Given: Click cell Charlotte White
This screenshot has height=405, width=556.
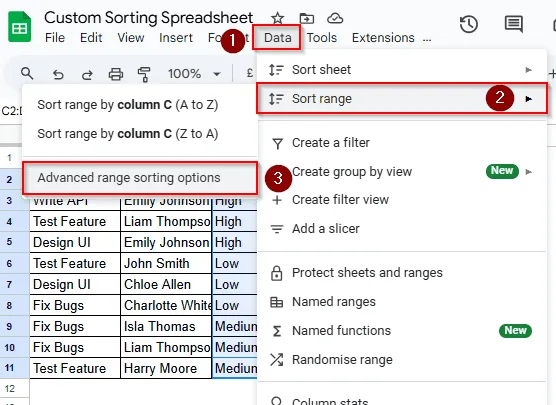Looking at the screenshot, I should click(x=166, y=306).
